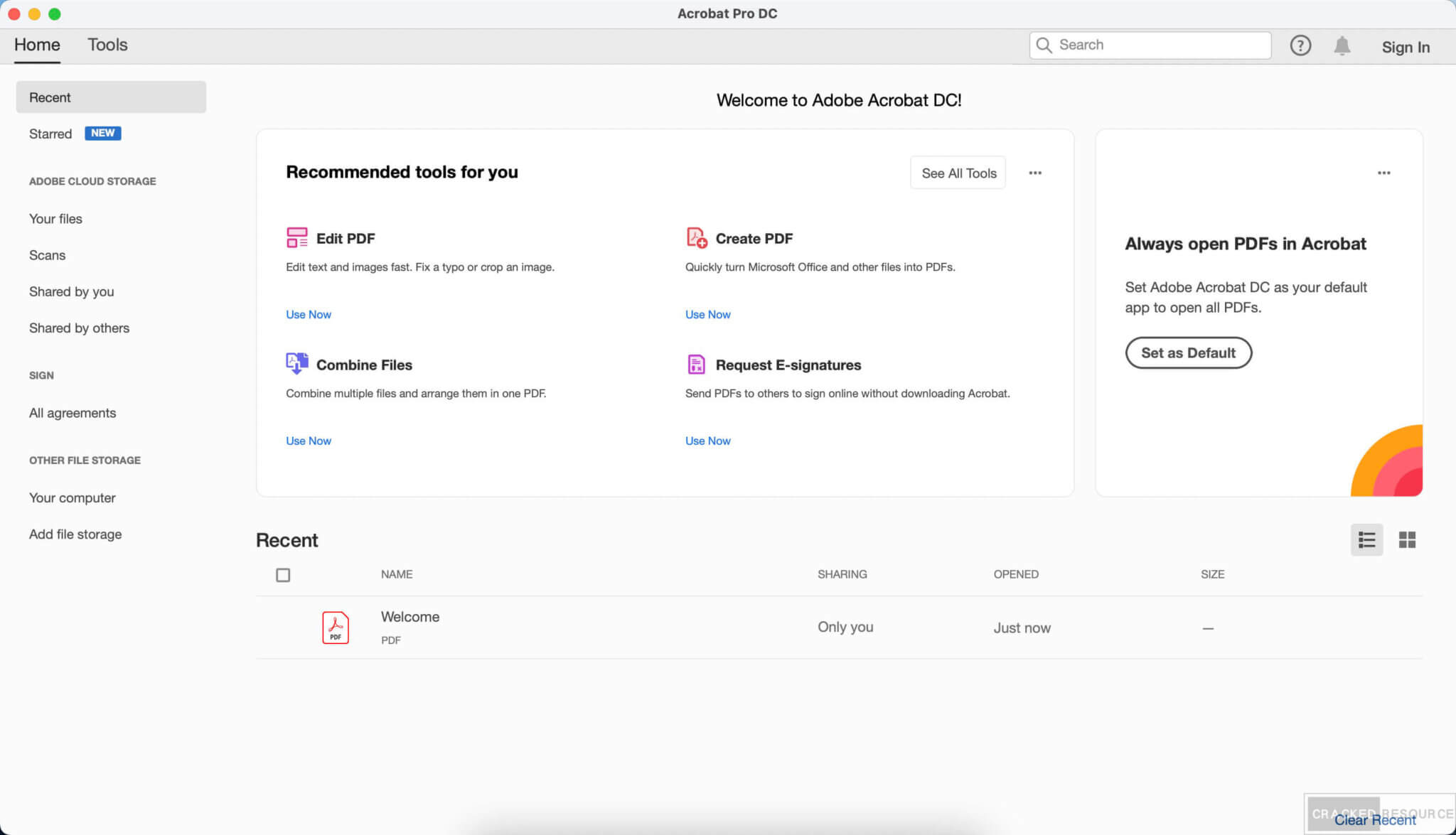Switch Recent to thumbnail grid view
The height and width of the screenshot is (835, 1456).
pos(1407,540)
